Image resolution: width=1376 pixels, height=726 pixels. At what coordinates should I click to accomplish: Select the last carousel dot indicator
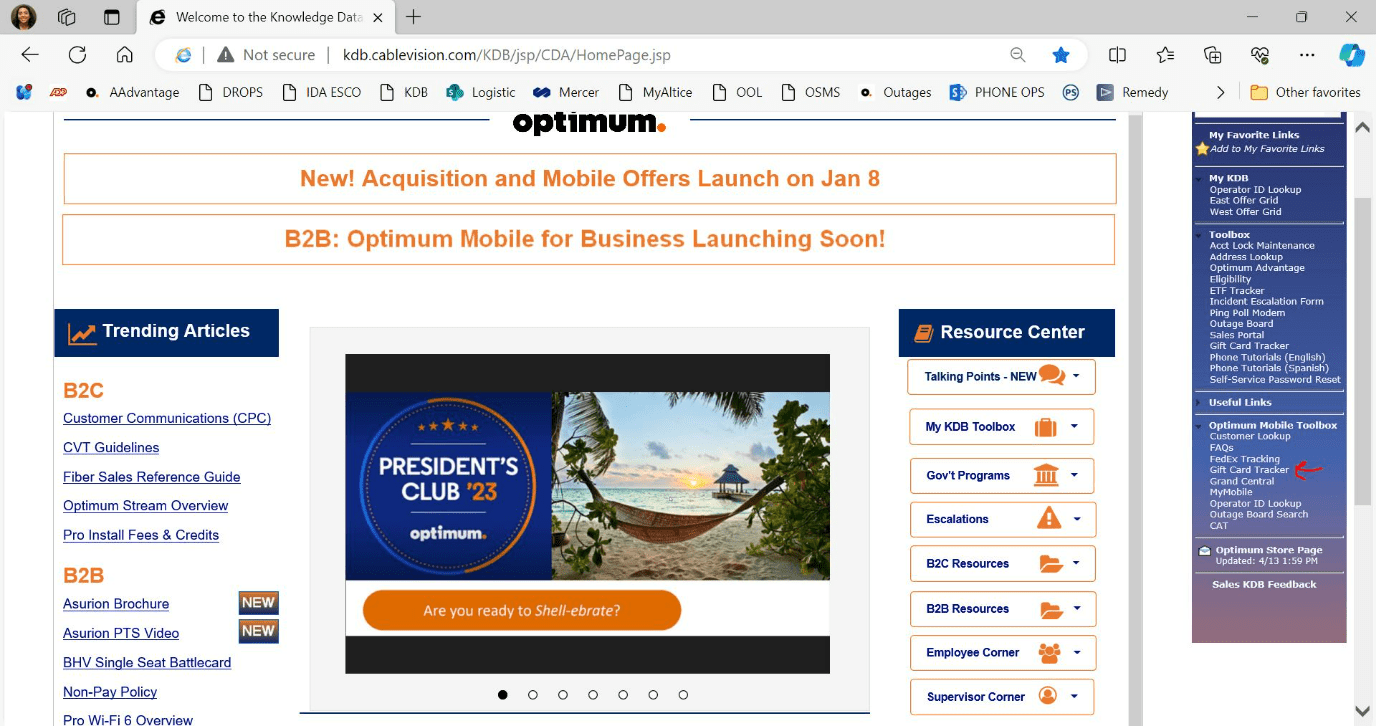pyautogui.click(x=683, y=694)
